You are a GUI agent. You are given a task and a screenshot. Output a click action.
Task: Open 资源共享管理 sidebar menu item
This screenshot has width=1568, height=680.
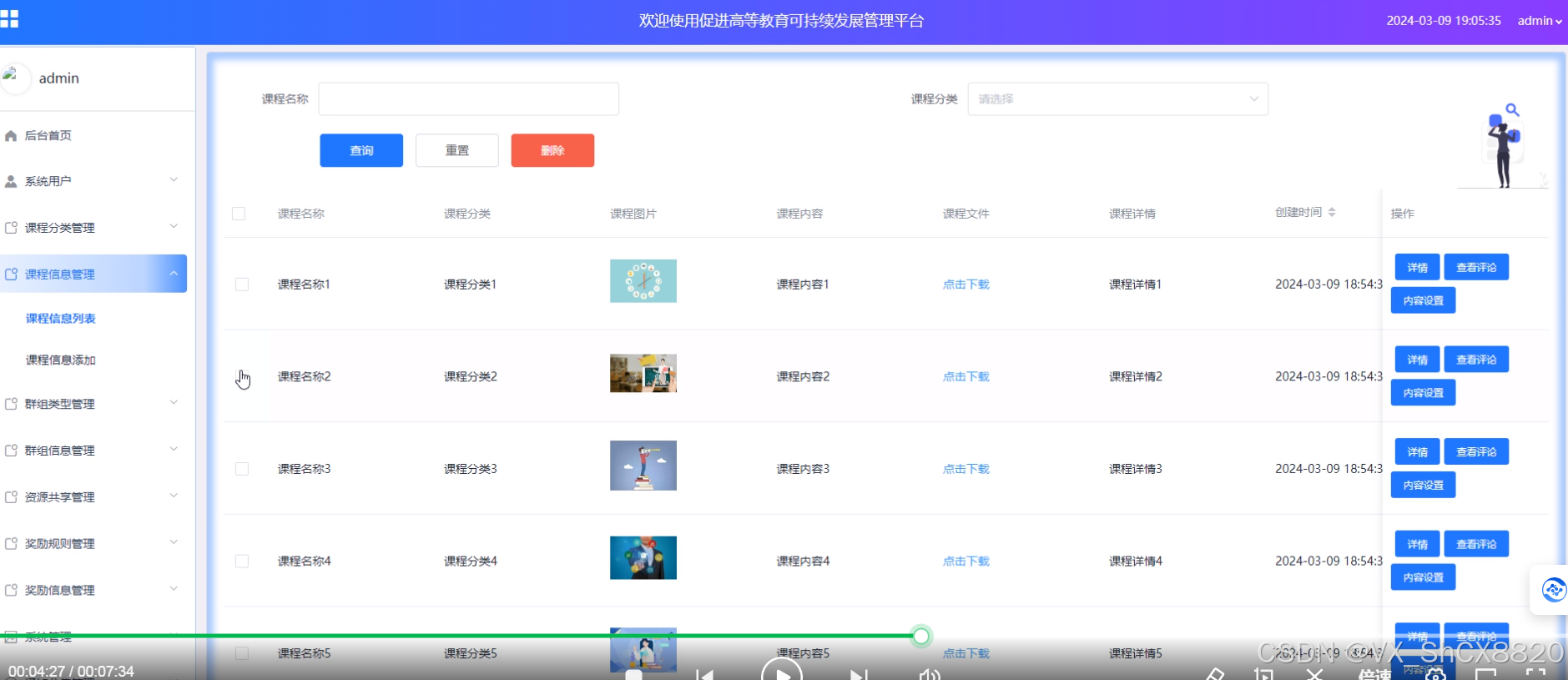click(92, 497)
